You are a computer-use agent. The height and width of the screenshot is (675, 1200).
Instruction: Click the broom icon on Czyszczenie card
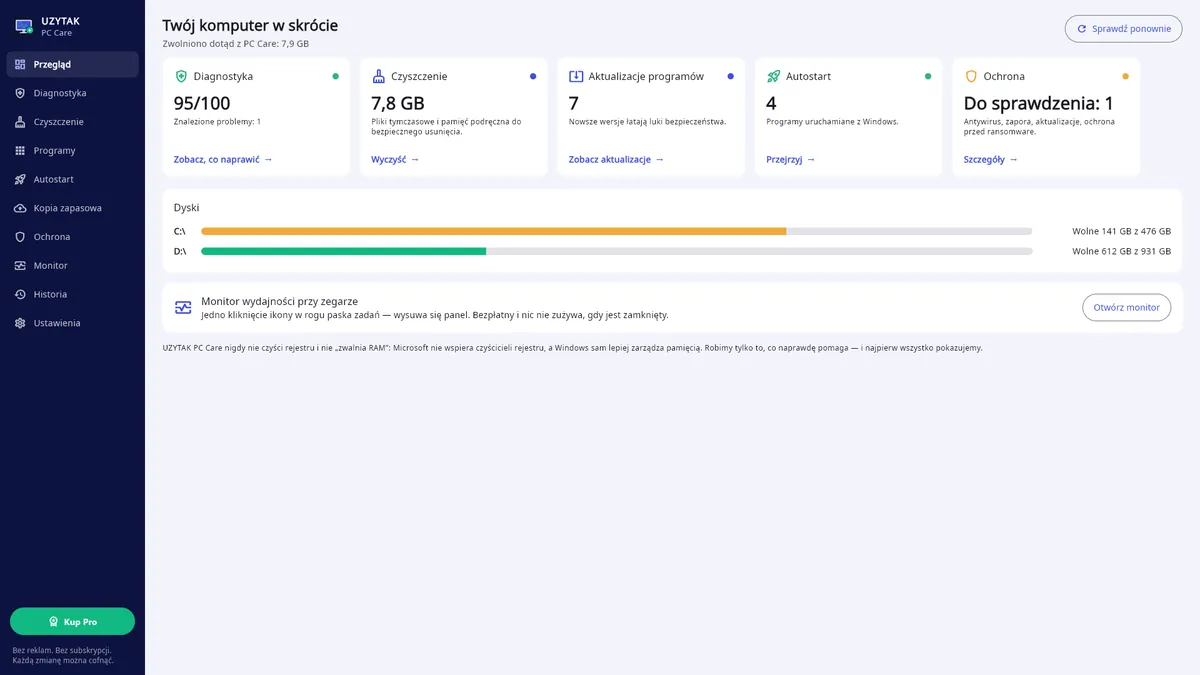point(378,76)
